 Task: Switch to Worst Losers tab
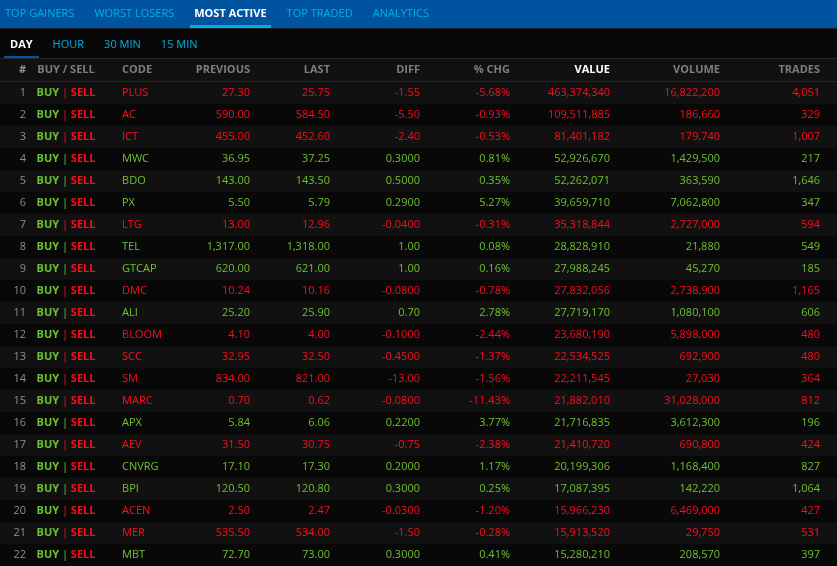tap(134, 13)
